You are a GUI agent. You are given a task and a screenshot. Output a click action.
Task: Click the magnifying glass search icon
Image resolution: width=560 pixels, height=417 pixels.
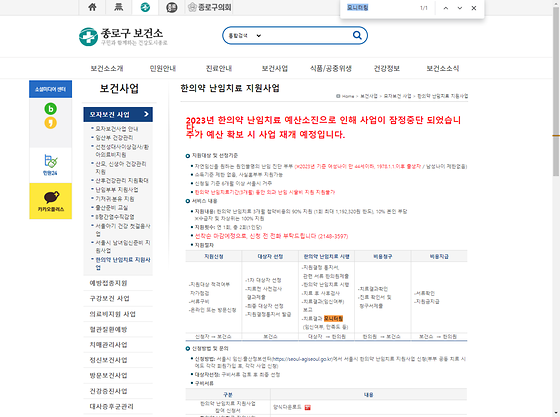(x=357, y=35)
